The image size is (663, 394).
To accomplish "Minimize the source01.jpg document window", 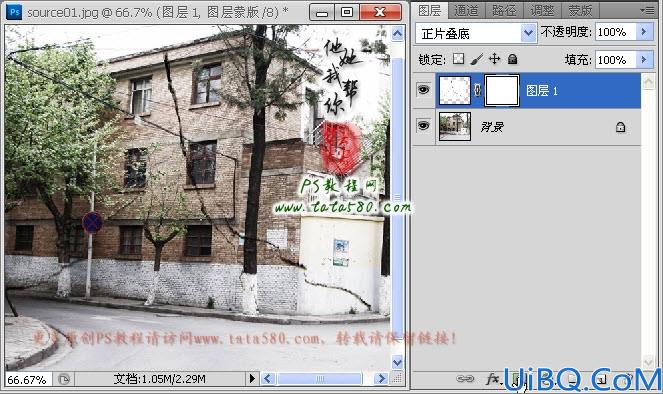I will coord(322,12).
